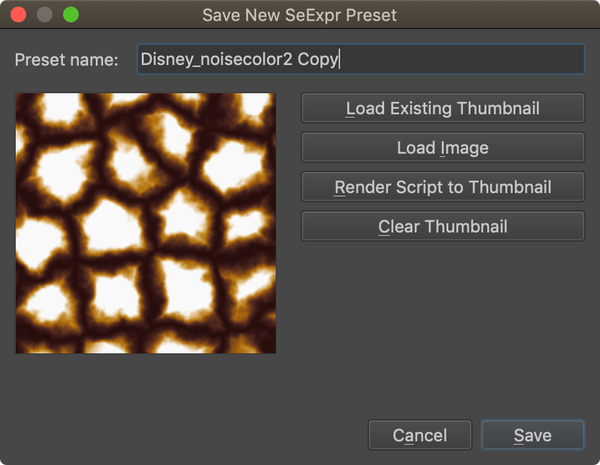Click the title bar right of the title
600x465 pixels.
500,15
